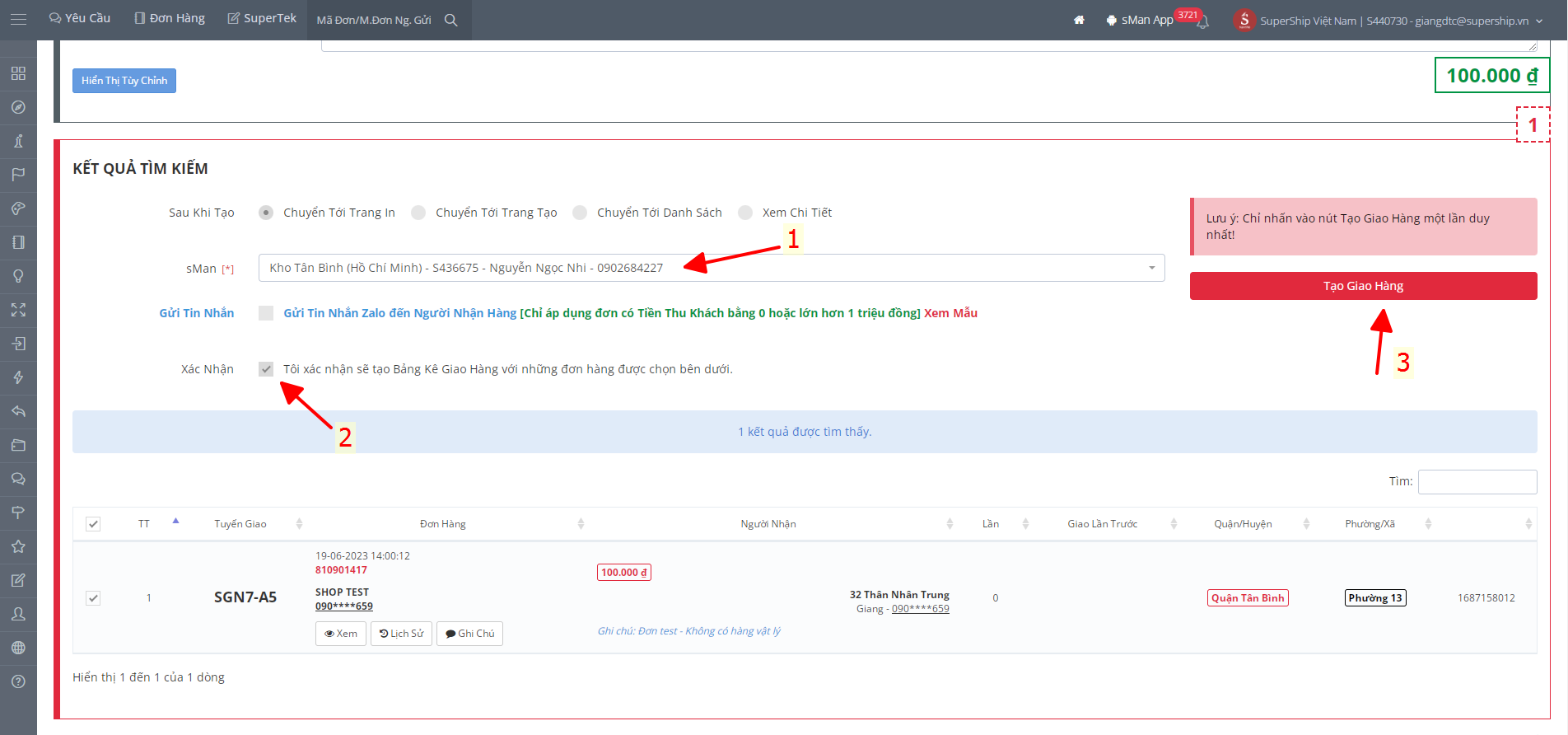Open Lịch Sử for the order
The height and width of the screenshot is (735, 1568).
pos(401,634)
